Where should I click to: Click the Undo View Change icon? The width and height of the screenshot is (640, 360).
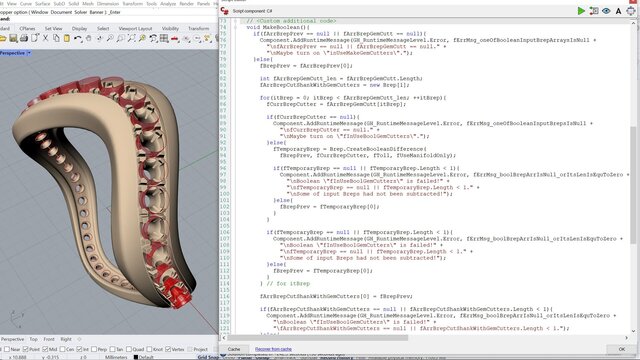click(153, 38)
